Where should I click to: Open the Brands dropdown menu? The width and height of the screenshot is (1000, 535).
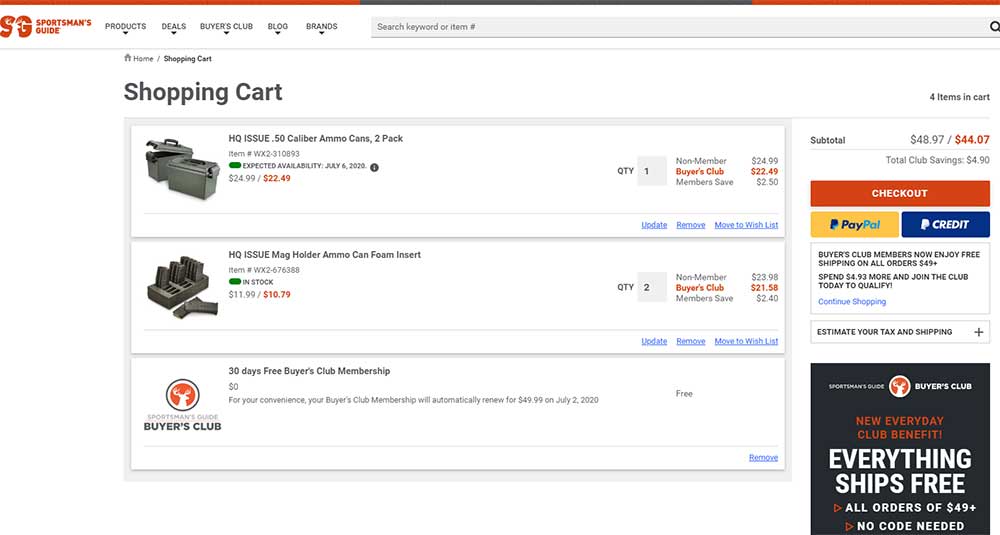[x=321, y=27]
